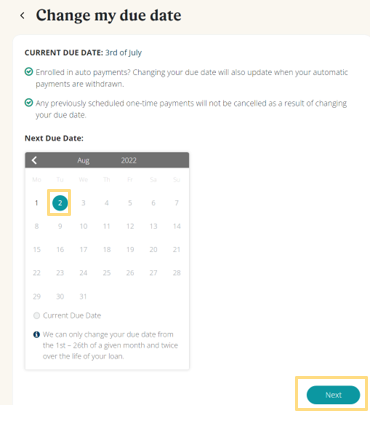Image resolution: width=376 pixels, height=445 pixels.
Task: Go back using the arrow beside Change my due date
Action: pos(22,15)
